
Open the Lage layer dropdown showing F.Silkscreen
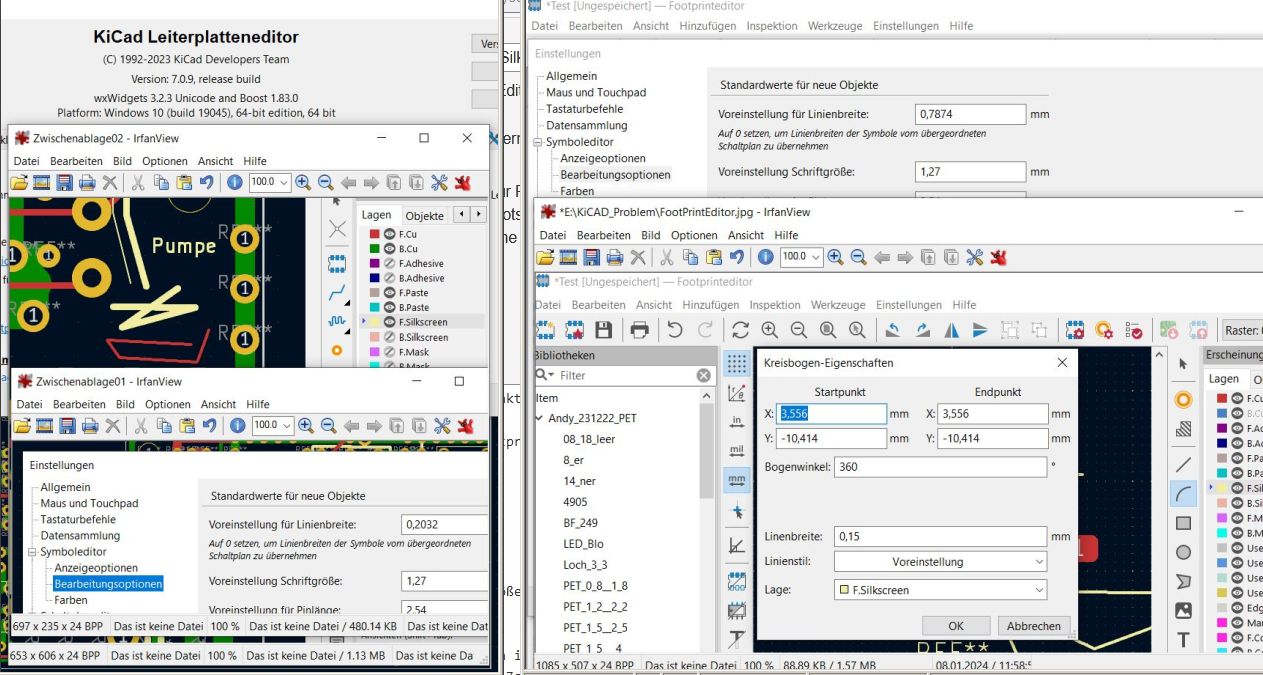(940, 590)
